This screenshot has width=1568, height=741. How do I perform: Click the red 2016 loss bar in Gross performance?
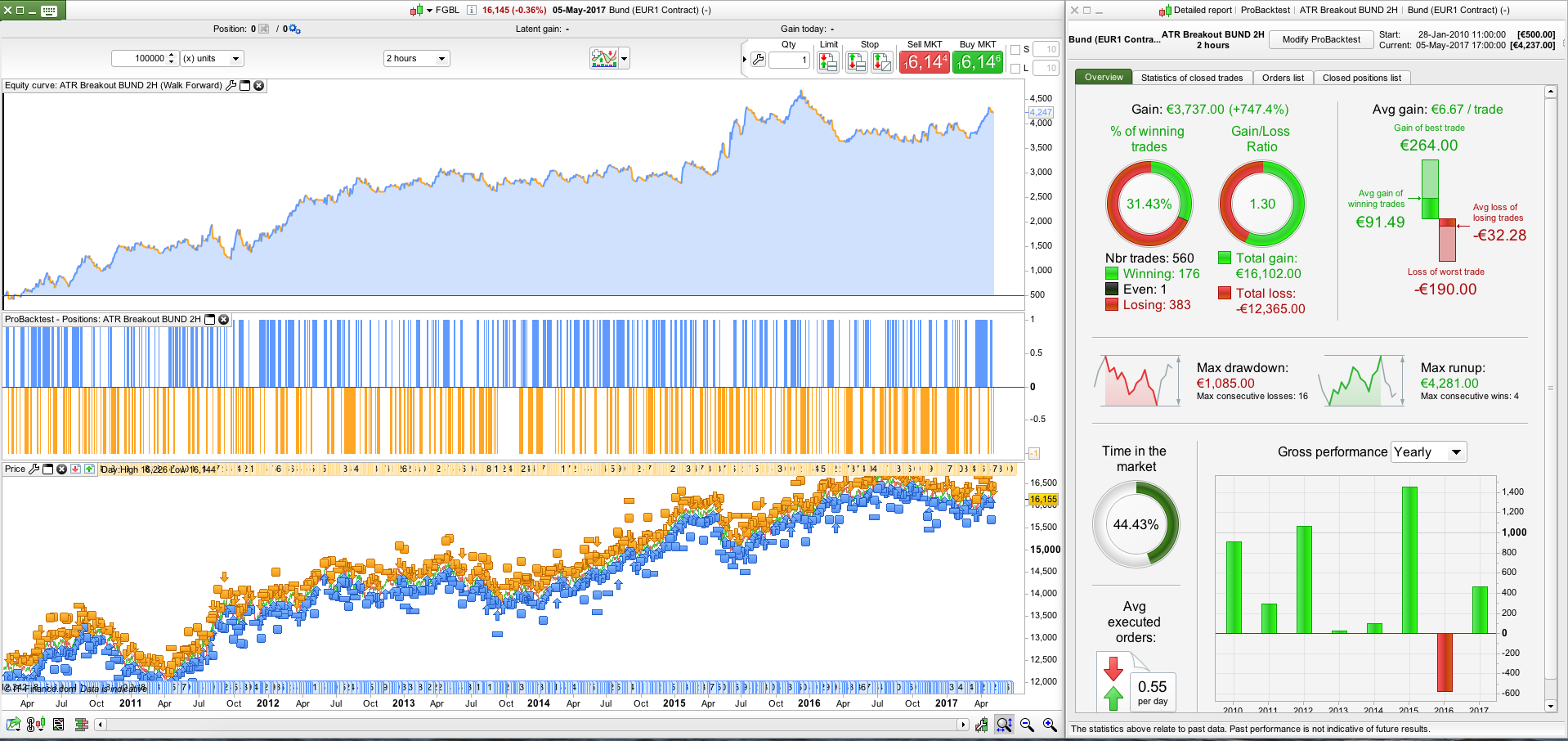point(1445,662)
